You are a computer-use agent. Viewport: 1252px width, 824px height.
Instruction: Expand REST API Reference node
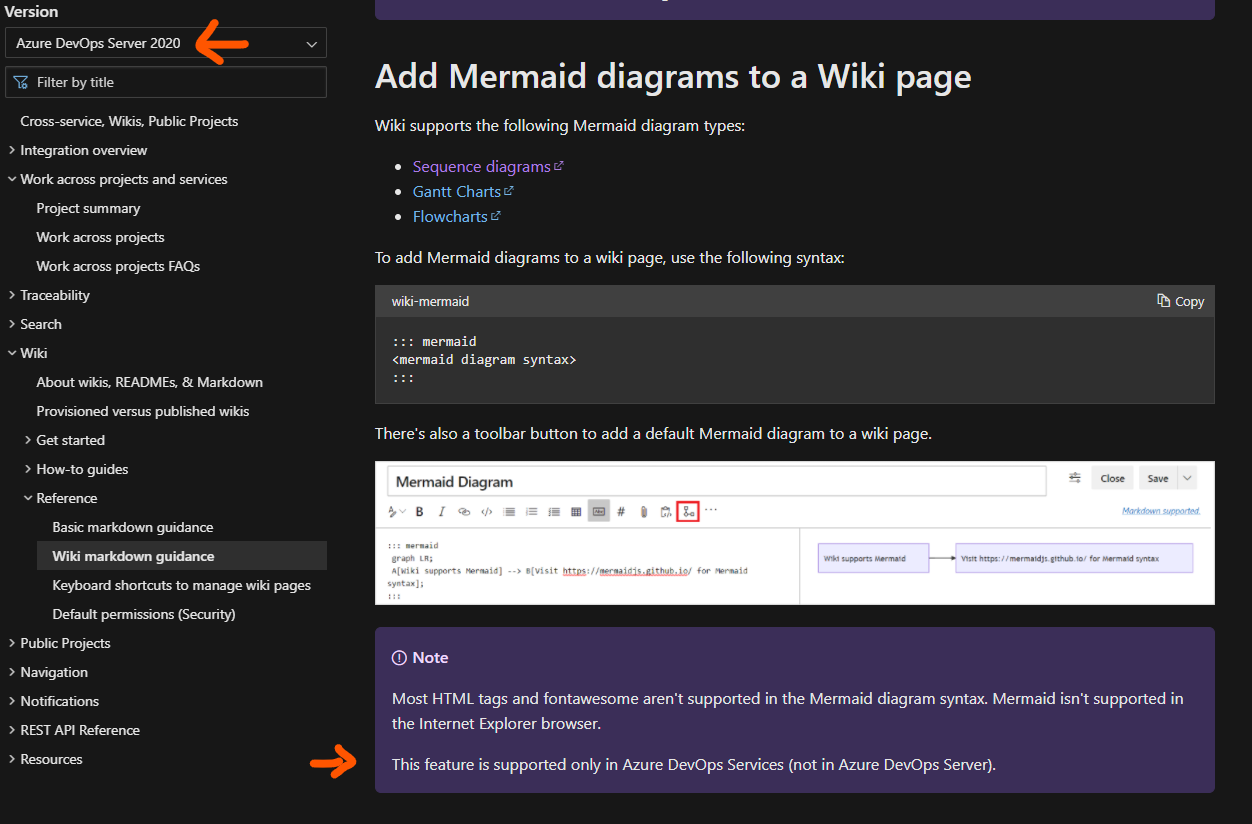point(80,730)
